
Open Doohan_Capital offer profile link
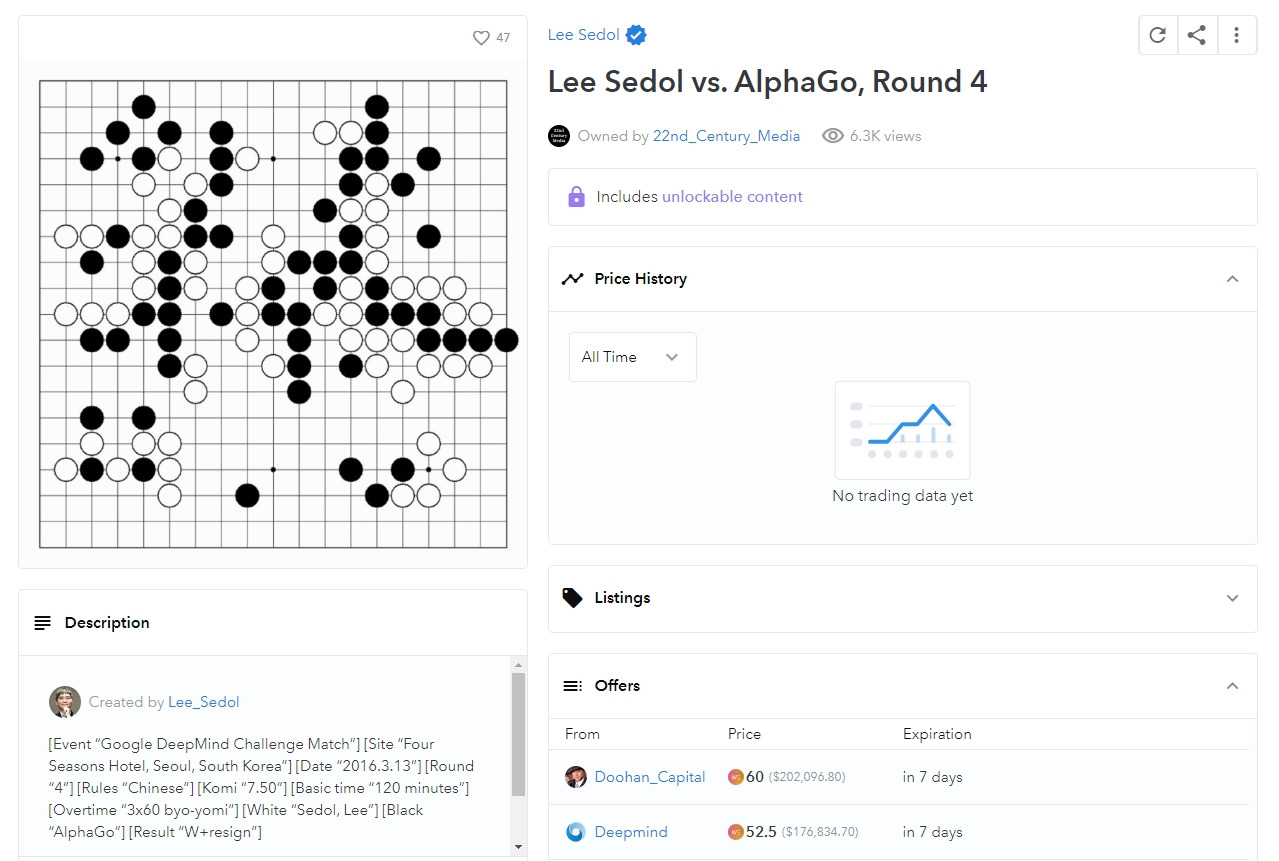(650, 777)
